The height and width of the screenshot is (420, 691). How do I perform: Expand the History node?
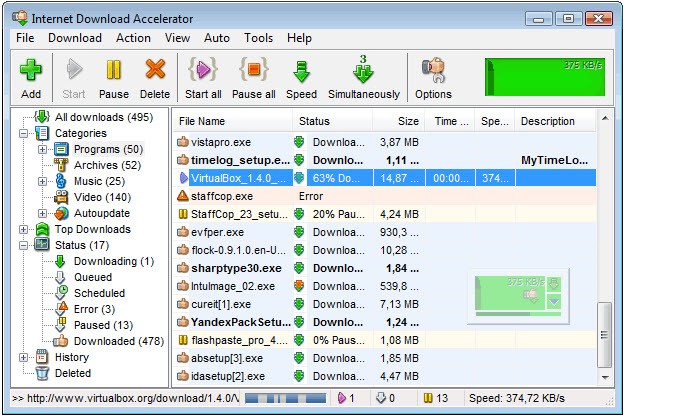coord(23,357)
